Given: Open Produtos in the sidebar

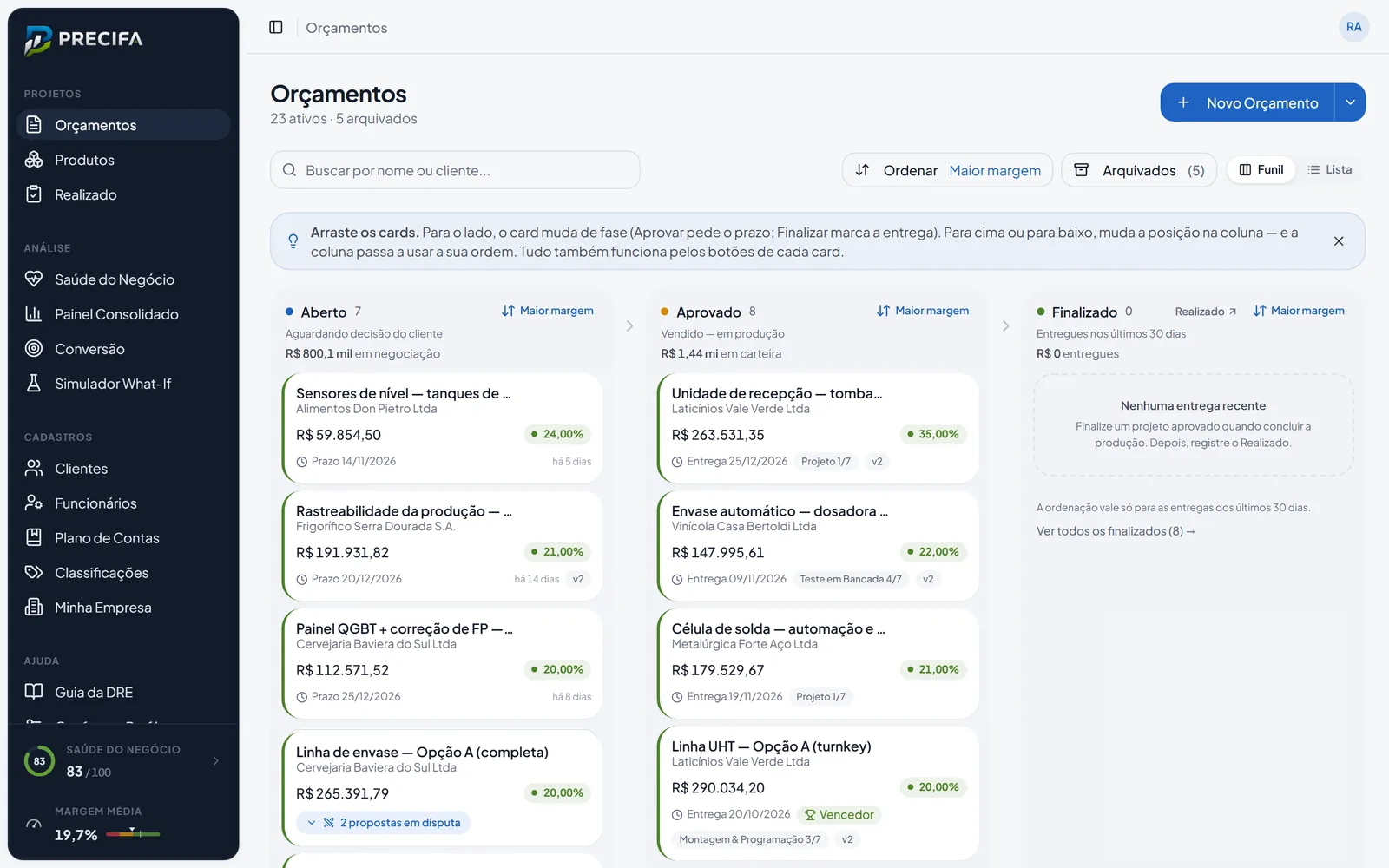Looking at the screenshot, I should click(x=123, y=160).
